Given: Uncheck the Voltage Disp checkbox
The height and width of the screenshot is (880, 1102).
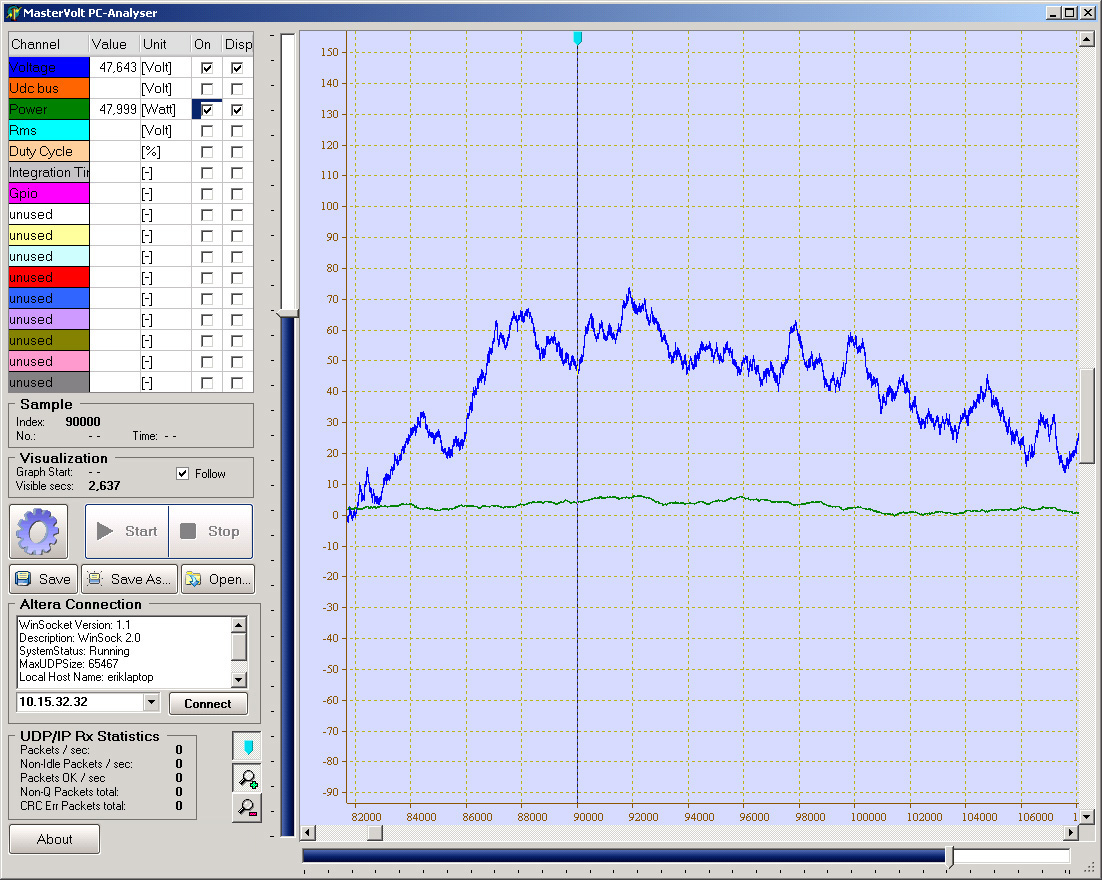Looking at the screenshot, I should click(x=237, y=68).
